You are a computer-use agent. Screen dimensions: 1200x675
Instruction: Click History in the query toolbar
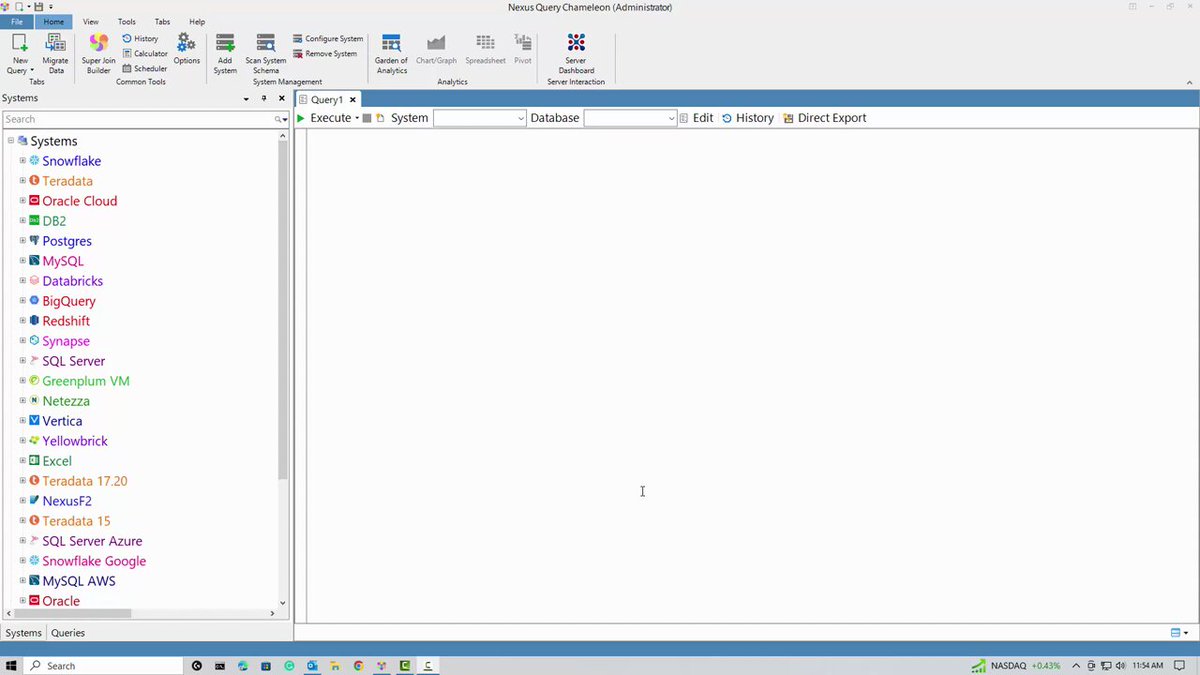click(748, 118)
